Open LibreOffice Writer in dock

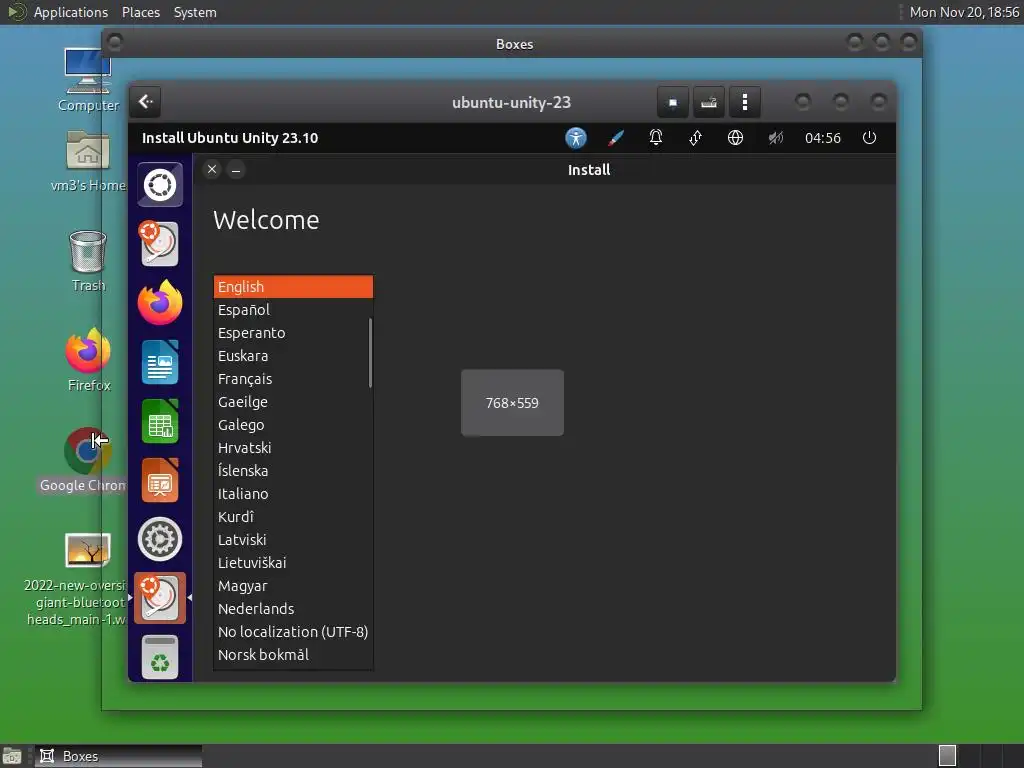pos(160,362)
